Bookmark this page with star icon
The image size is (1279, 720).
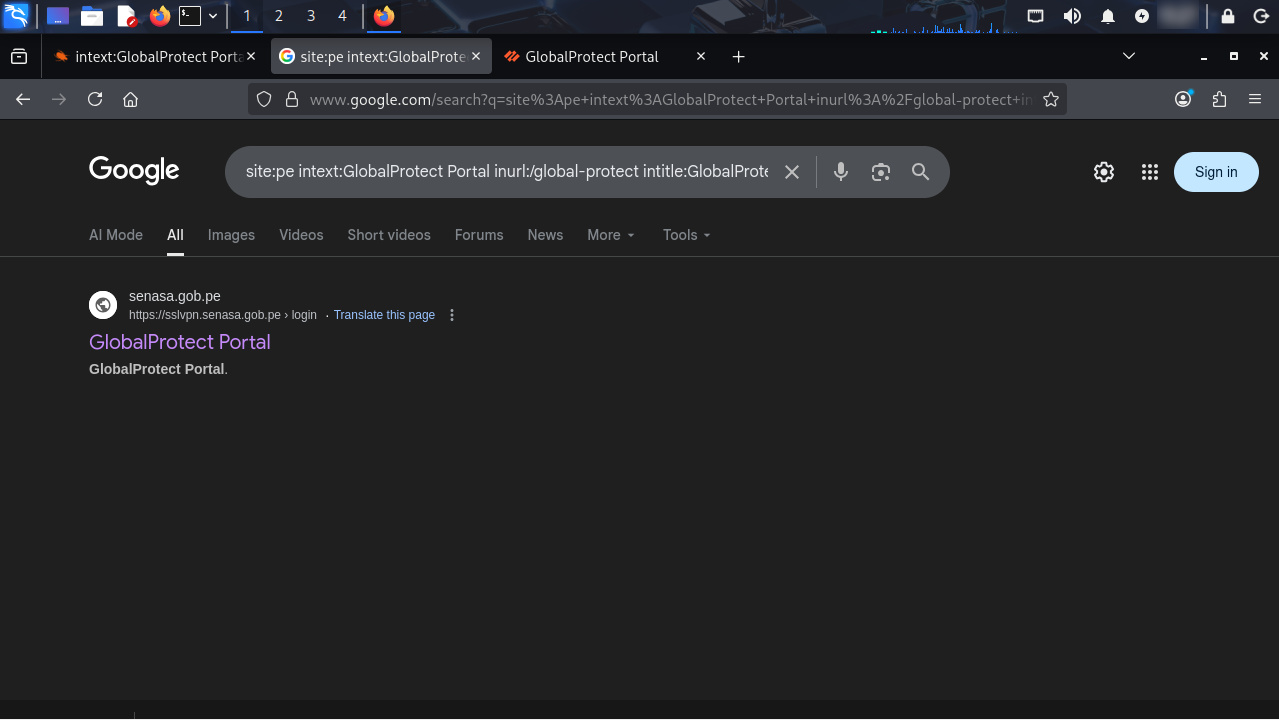click(1051, 99)
